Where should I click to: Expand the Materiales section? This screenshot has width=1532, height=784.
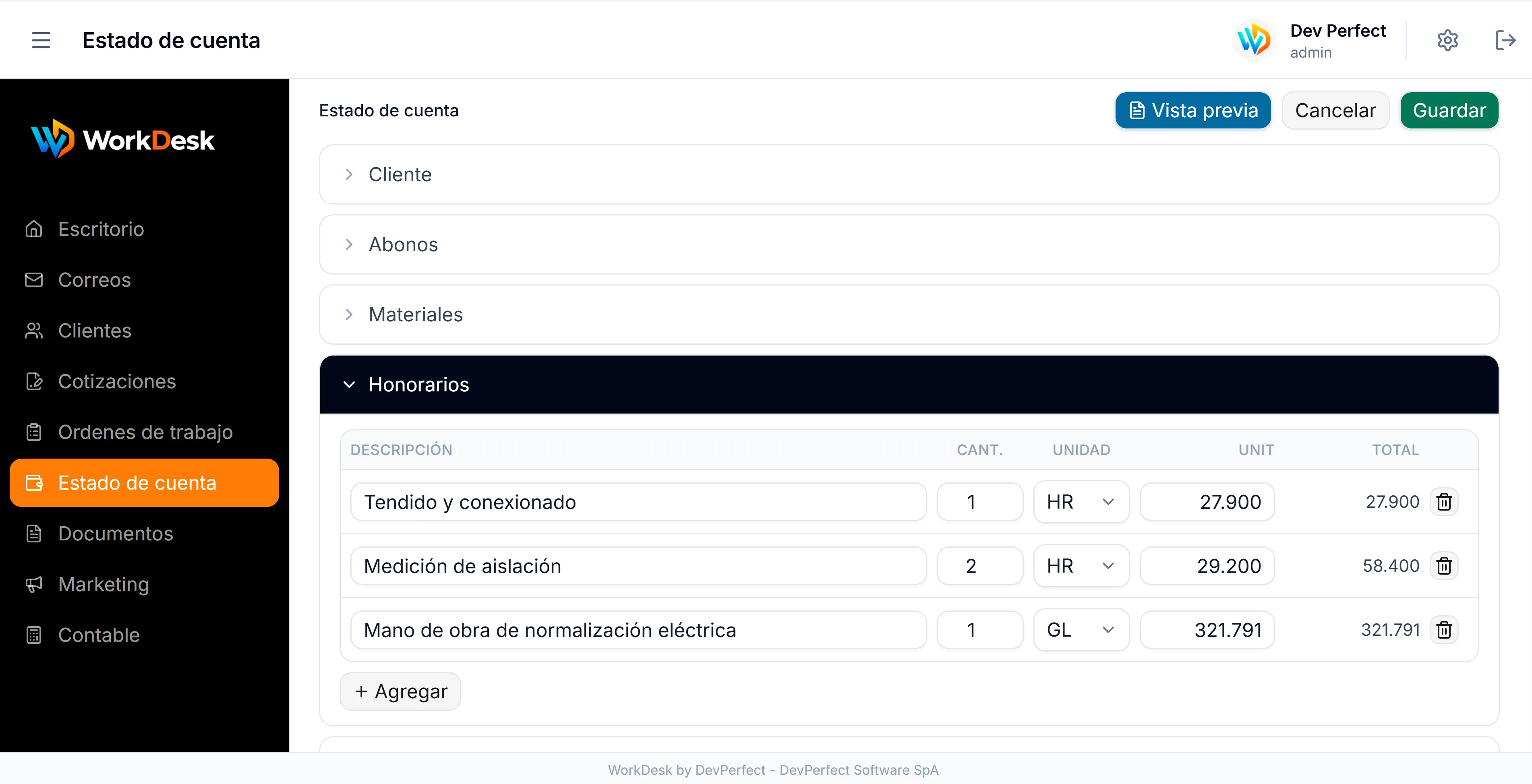click(909, 314)
